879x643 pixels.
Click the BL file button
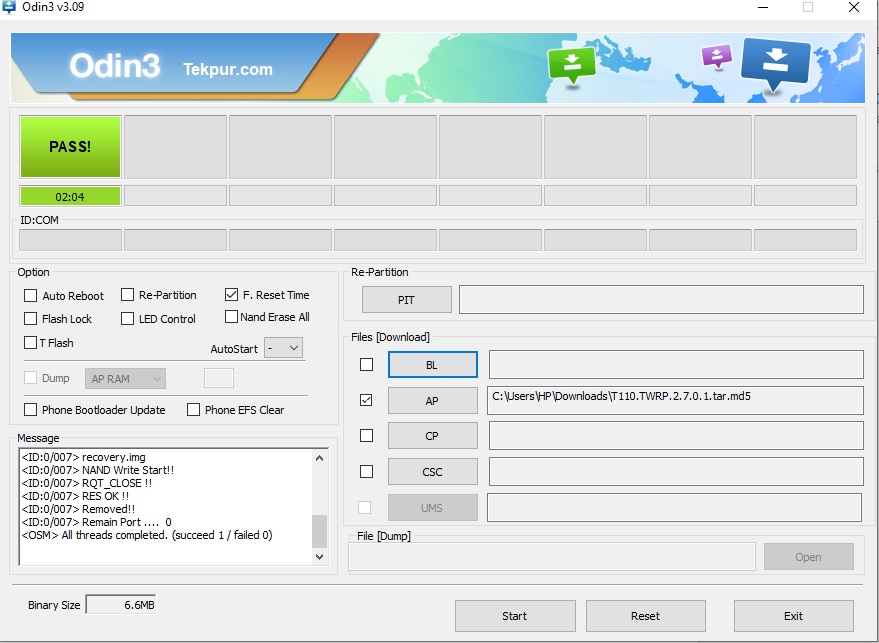coord(432,365)
